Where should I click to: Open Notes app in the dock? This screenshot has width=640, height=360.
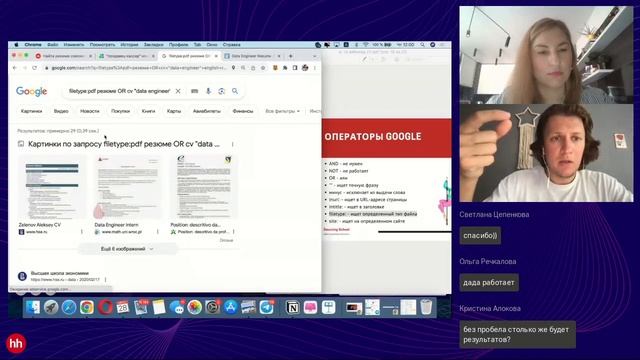(x=158, y=307)
